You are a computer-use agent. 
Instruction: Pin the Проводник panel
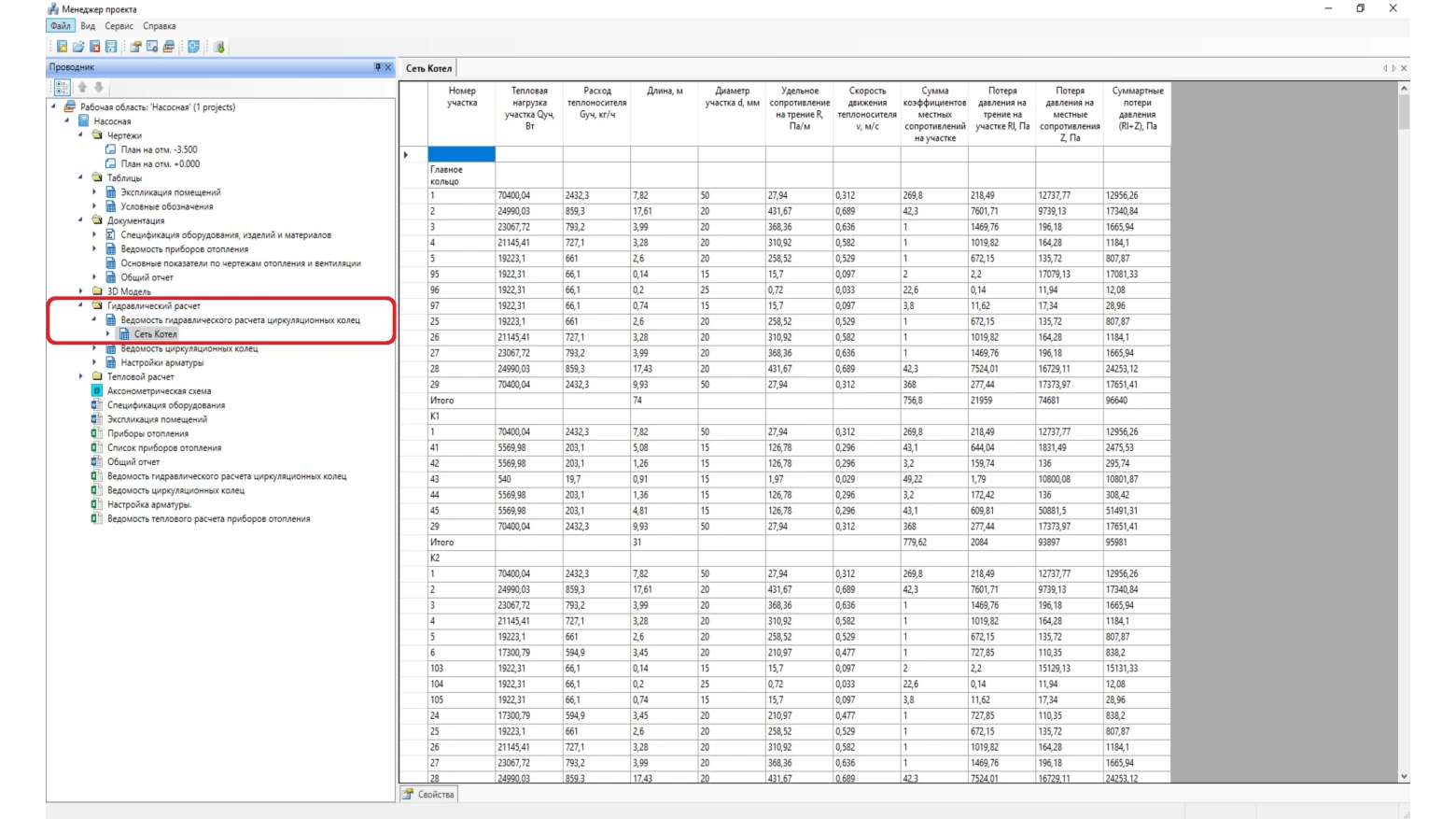377,67
